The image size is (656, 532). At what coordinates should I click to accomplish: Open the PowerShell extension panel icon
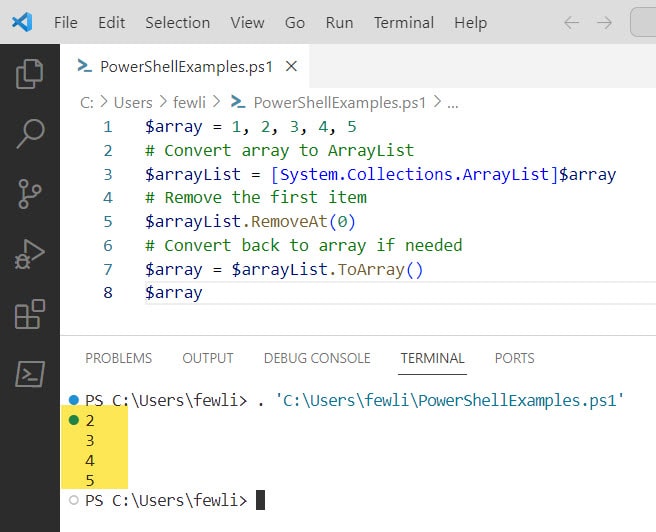tap(30, 374)
